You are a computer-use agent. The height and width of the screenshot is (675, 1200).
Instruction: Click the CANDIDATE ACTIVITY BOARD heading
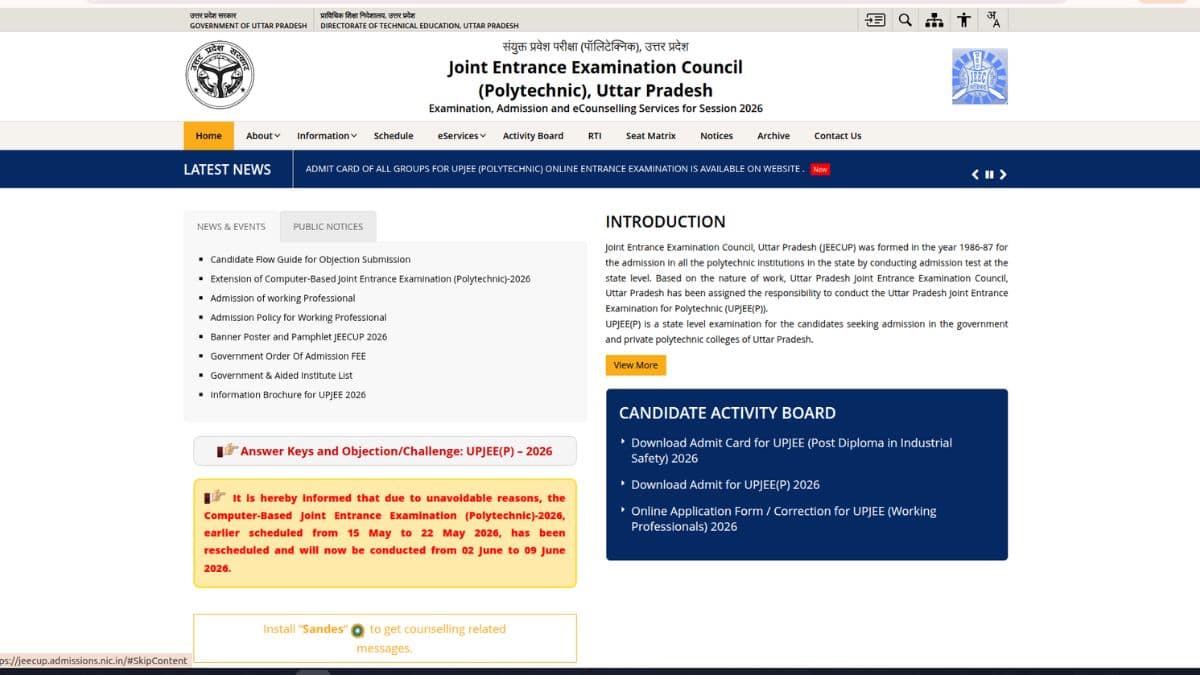coord(727,413)
